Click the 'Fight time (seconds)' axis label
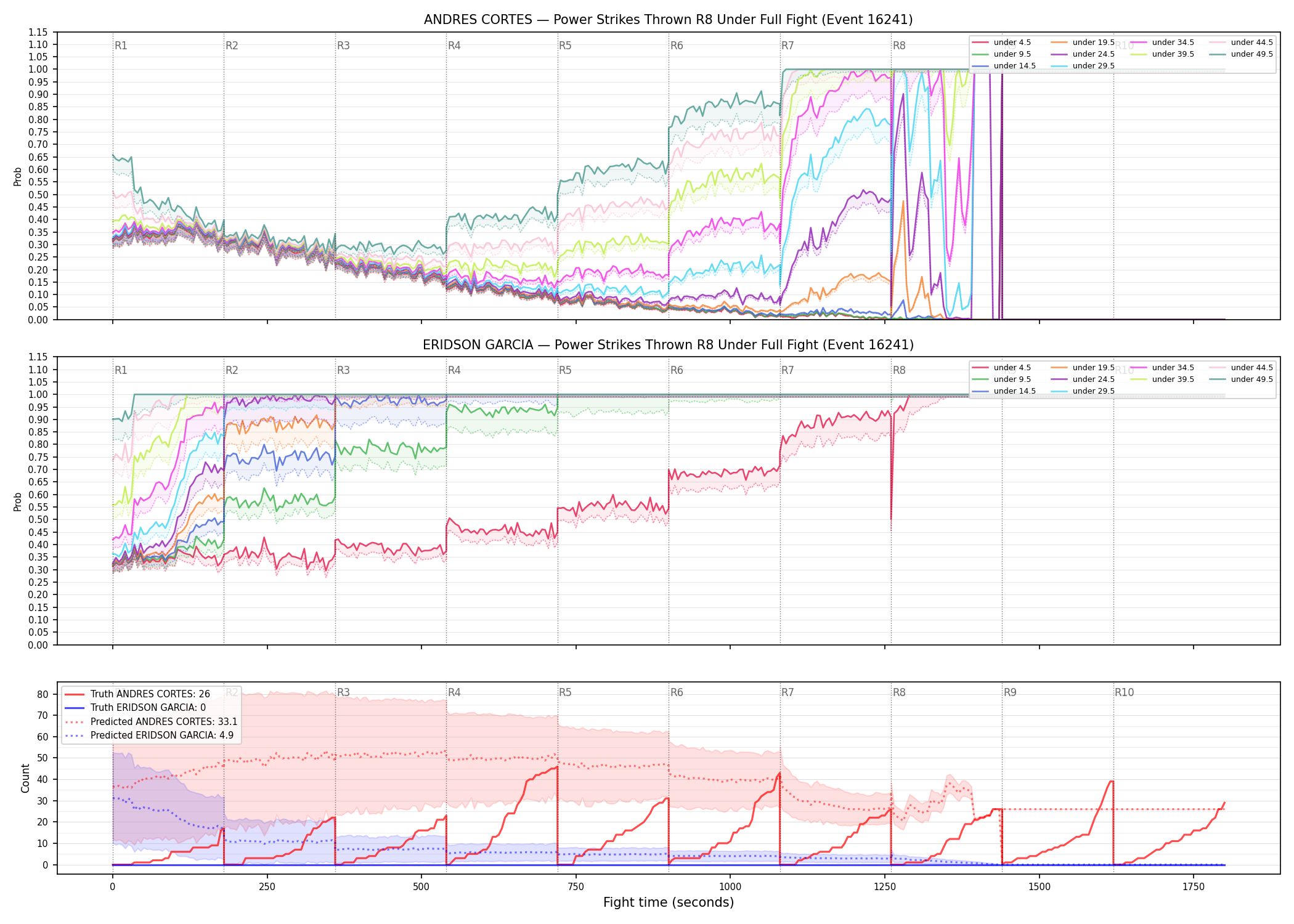Viewport: 1294px width, 924px height. pos(669,902)
